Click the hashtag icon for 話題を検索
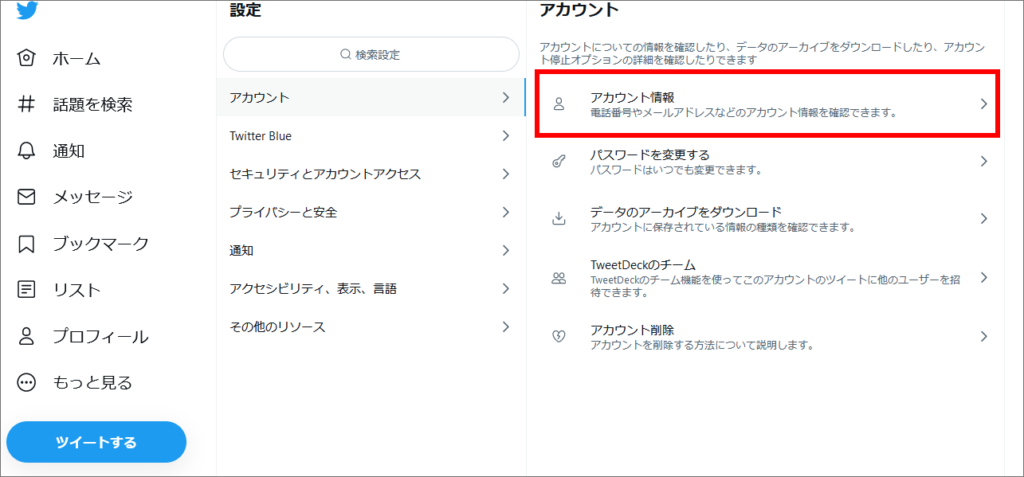This screenshot has width=1024, height=477. point(26,105)
